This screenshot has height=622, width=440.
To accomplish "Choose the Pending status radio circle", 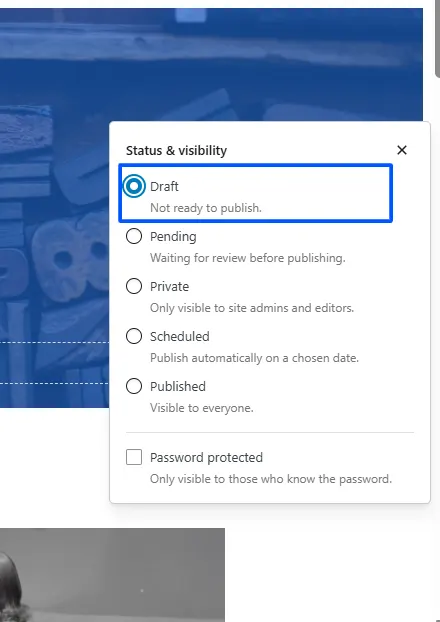I will pos(134,236).
